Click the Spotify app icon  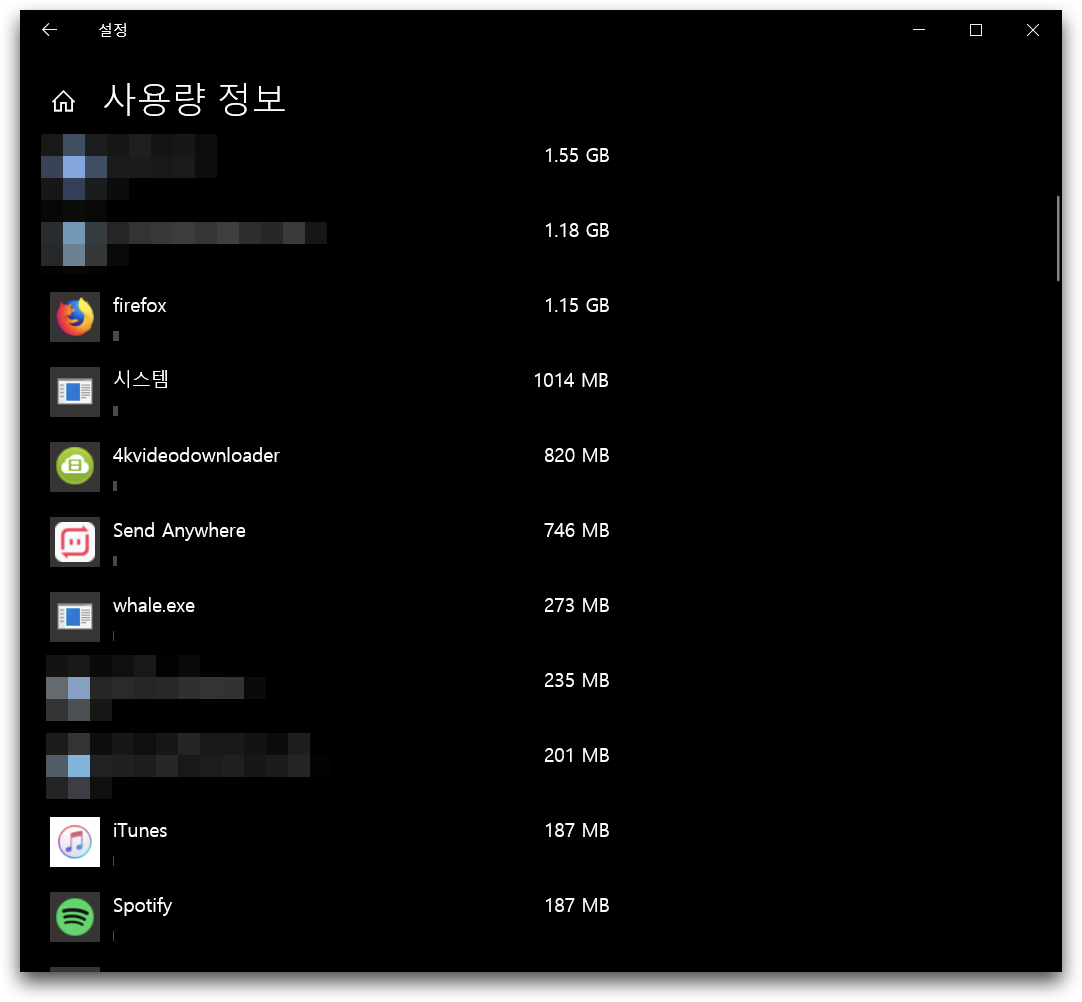coord(75,917)
